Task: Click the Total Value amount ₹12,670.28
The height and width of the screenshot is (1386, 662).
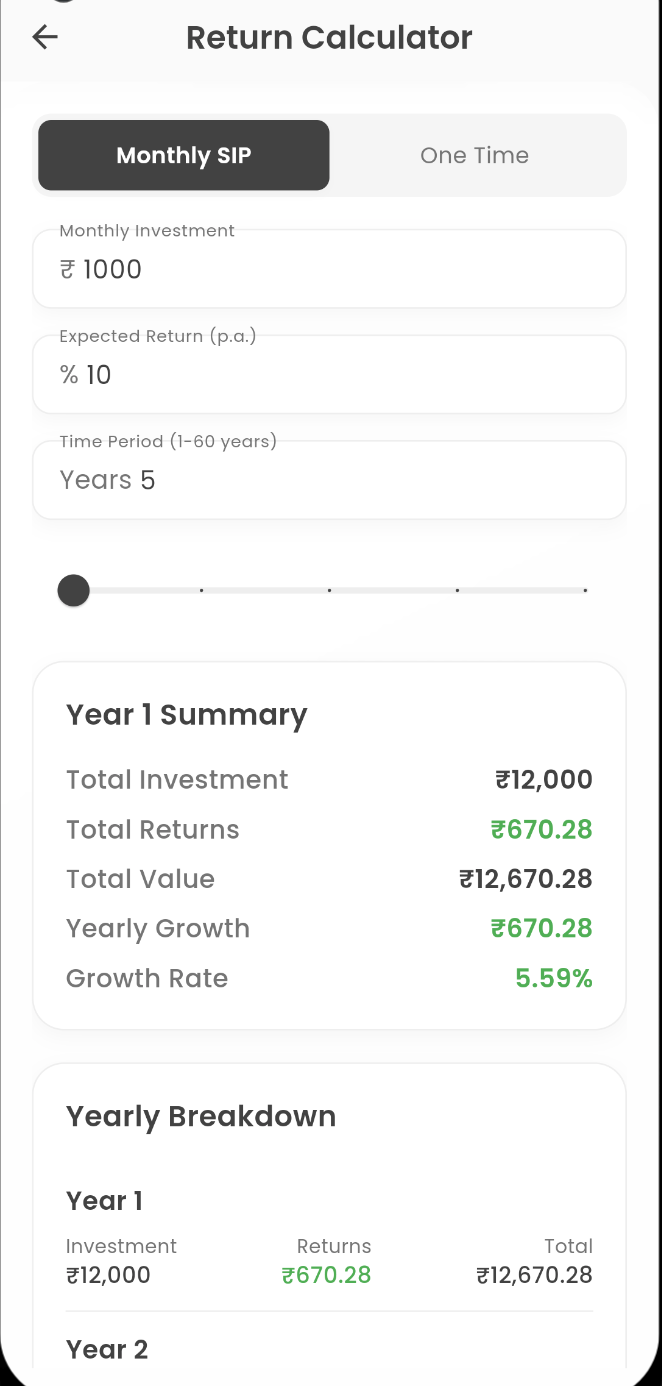Action: 526,879
